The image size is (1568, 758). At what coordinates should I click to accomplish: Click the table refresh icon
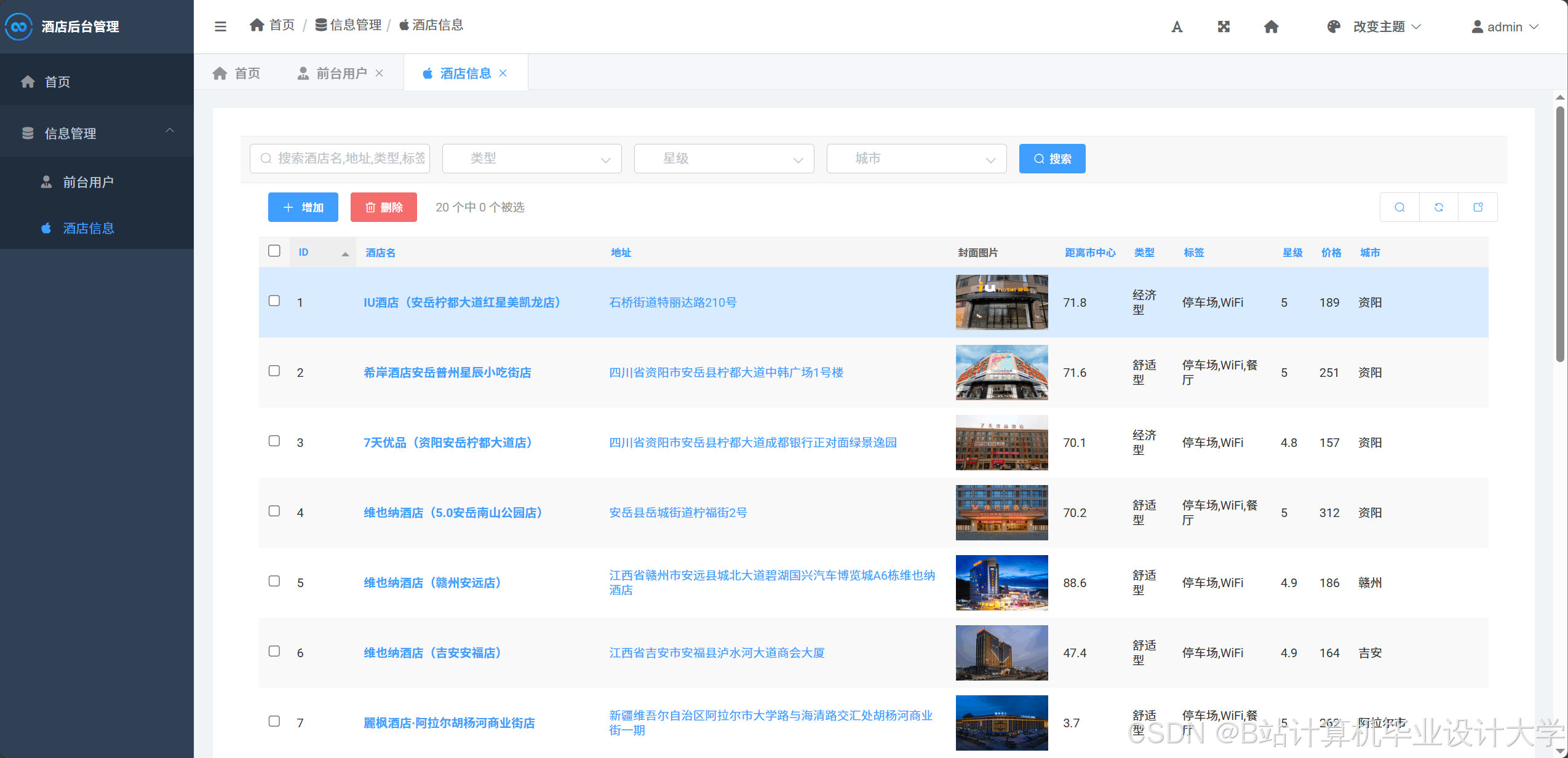click(1438, 207)
